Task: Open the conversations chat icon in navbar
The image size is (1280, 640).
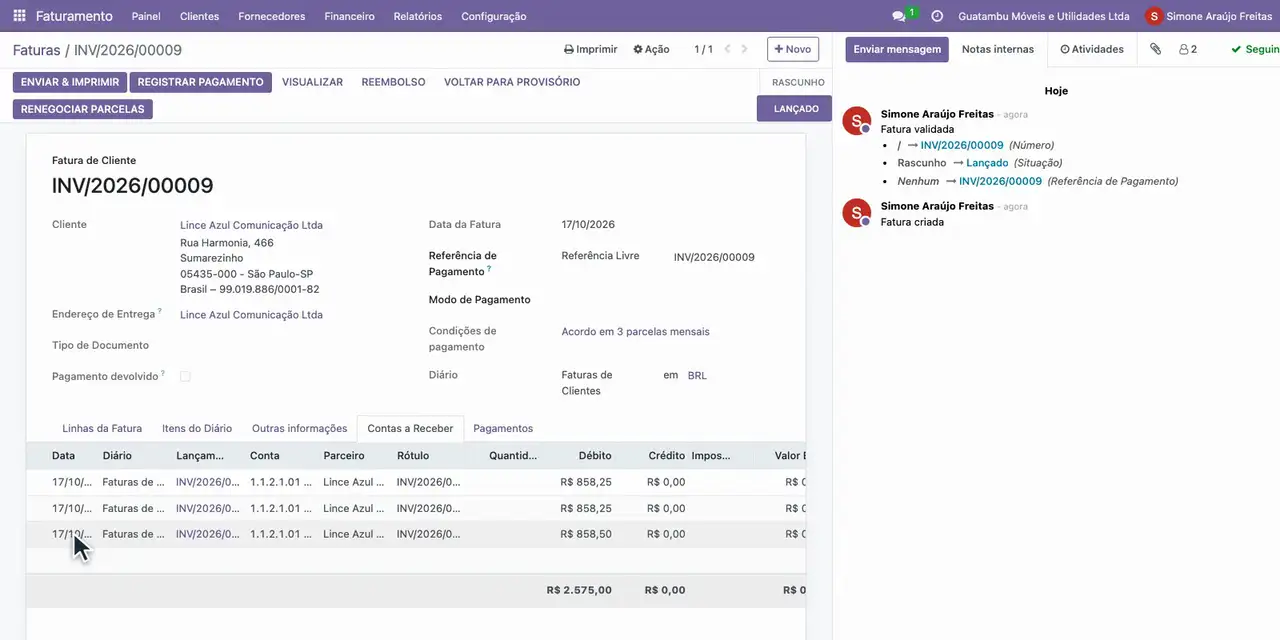Action: 900,16
